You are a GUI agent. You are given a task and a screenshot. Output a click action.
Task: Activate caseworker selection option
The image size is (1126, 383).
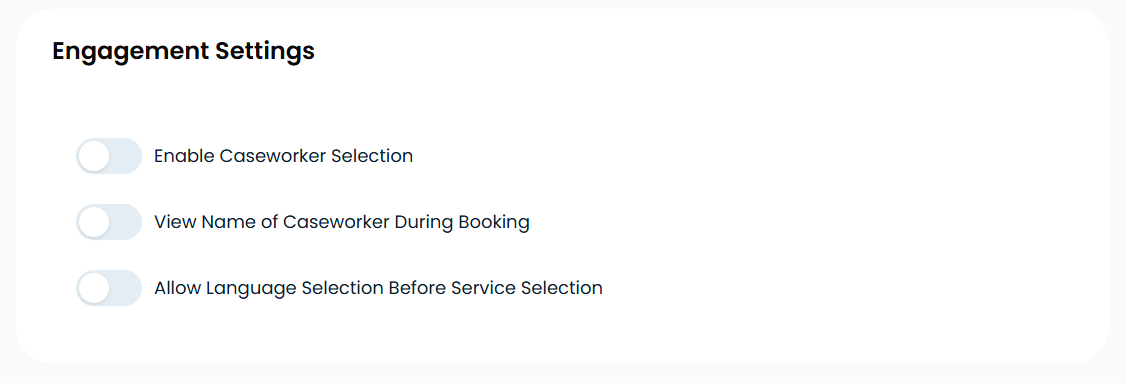tap(109, 156)
